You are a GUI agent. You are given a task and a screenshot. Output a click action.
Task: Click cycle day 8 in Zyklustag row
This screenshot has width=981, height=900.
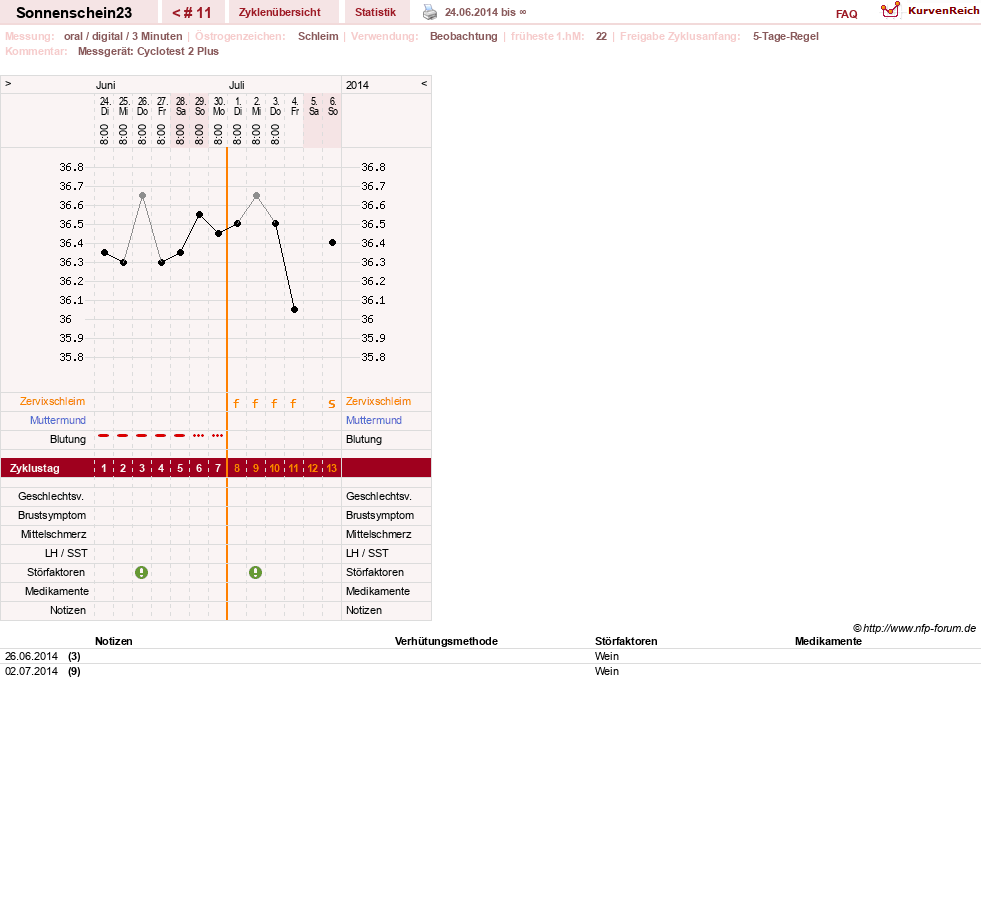click(x=236, y=468)
